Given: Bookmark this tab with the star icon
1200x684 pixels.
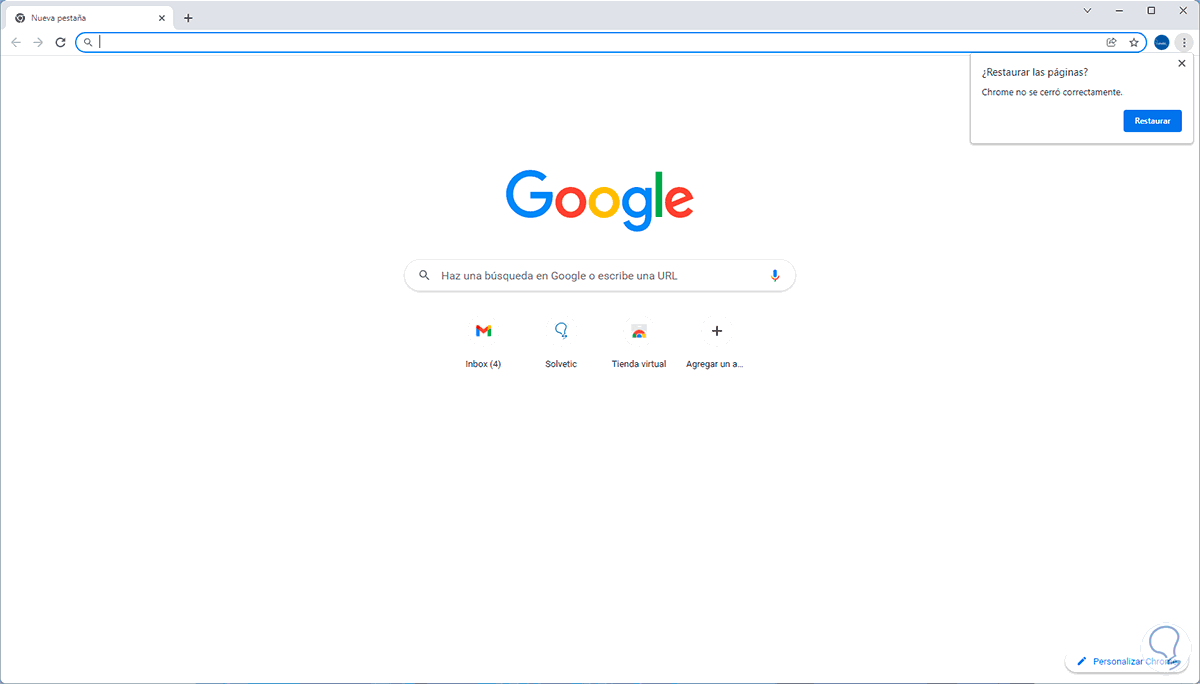Looking at the screenshot, I should coord(1134,42).
